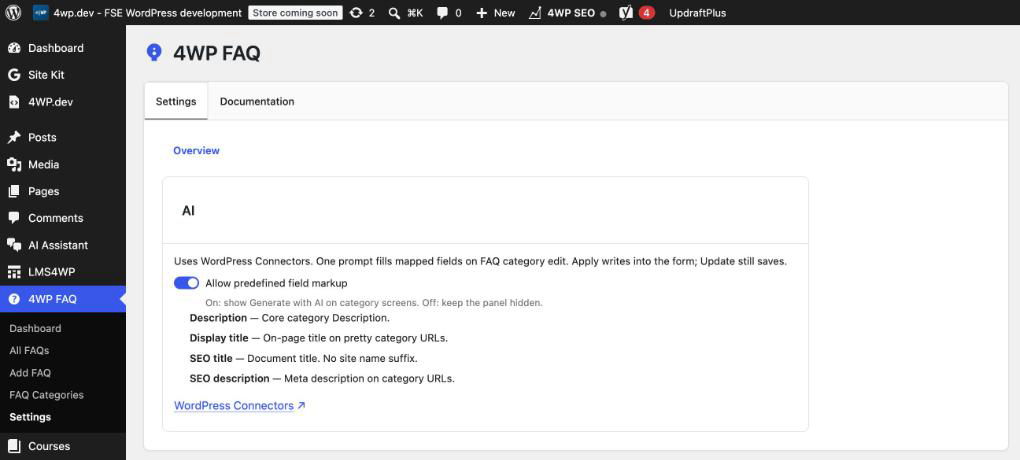Click the comments bubble icon in admin bar
Image resolution: width=1020 pixels, height=460 pixels.
(x=442, y=13)
